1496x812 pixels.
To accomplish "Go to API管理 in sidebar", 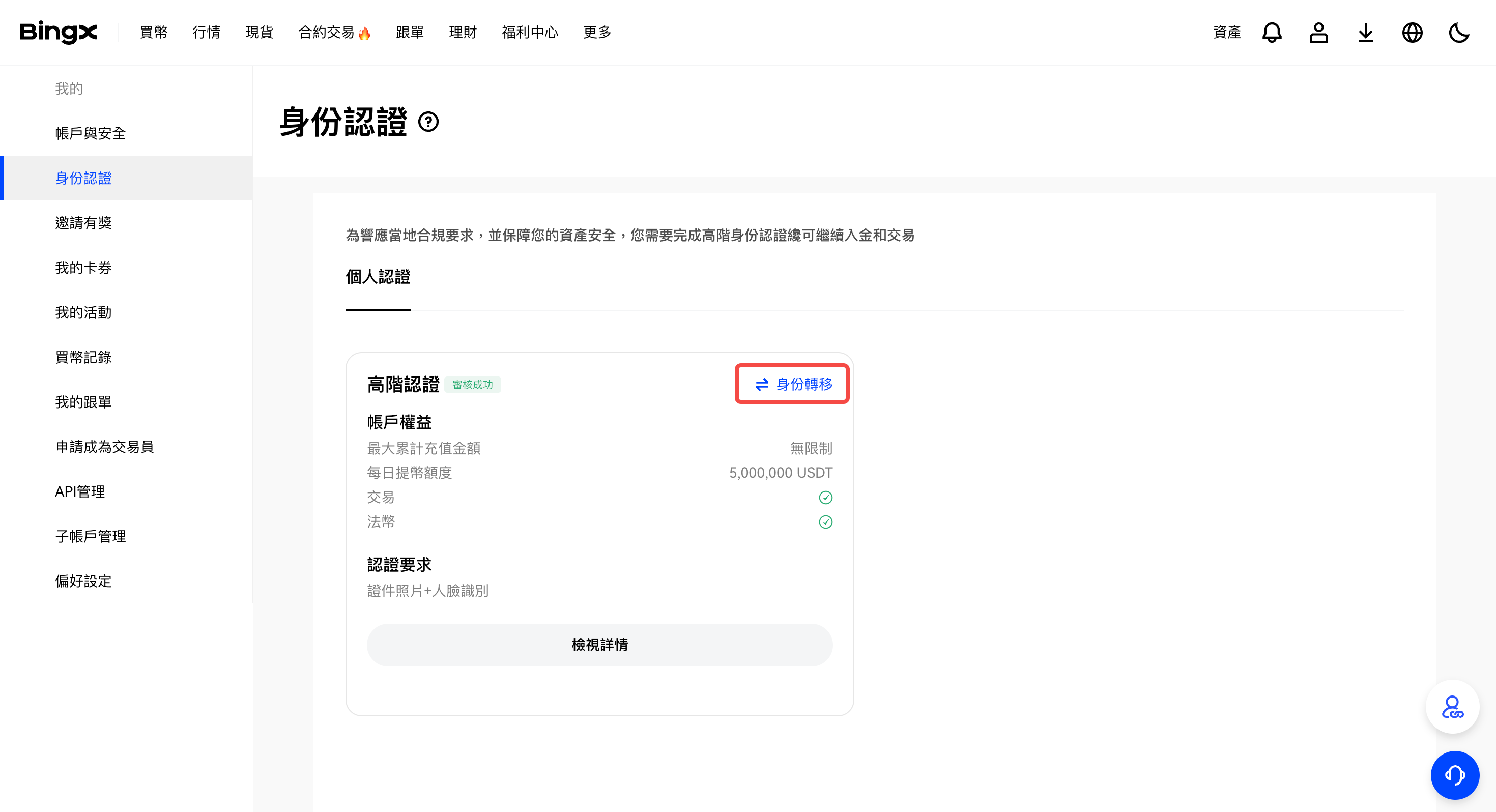I will 80,491.
